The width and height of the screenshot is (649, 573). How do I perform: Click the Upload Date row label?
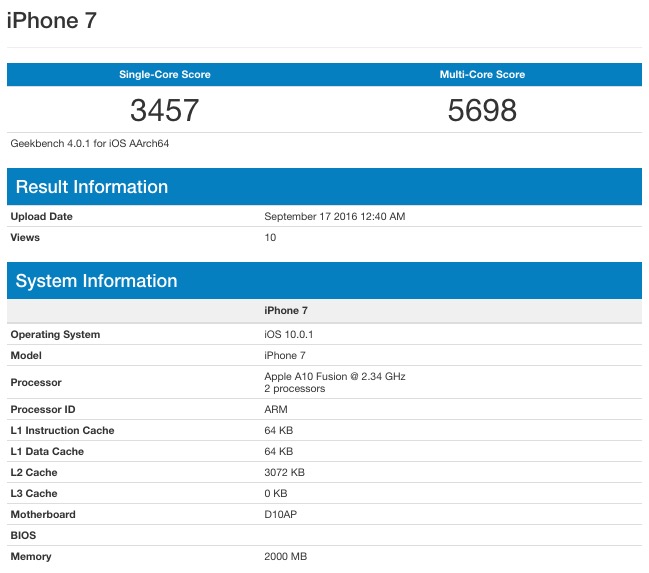[41, 217]
